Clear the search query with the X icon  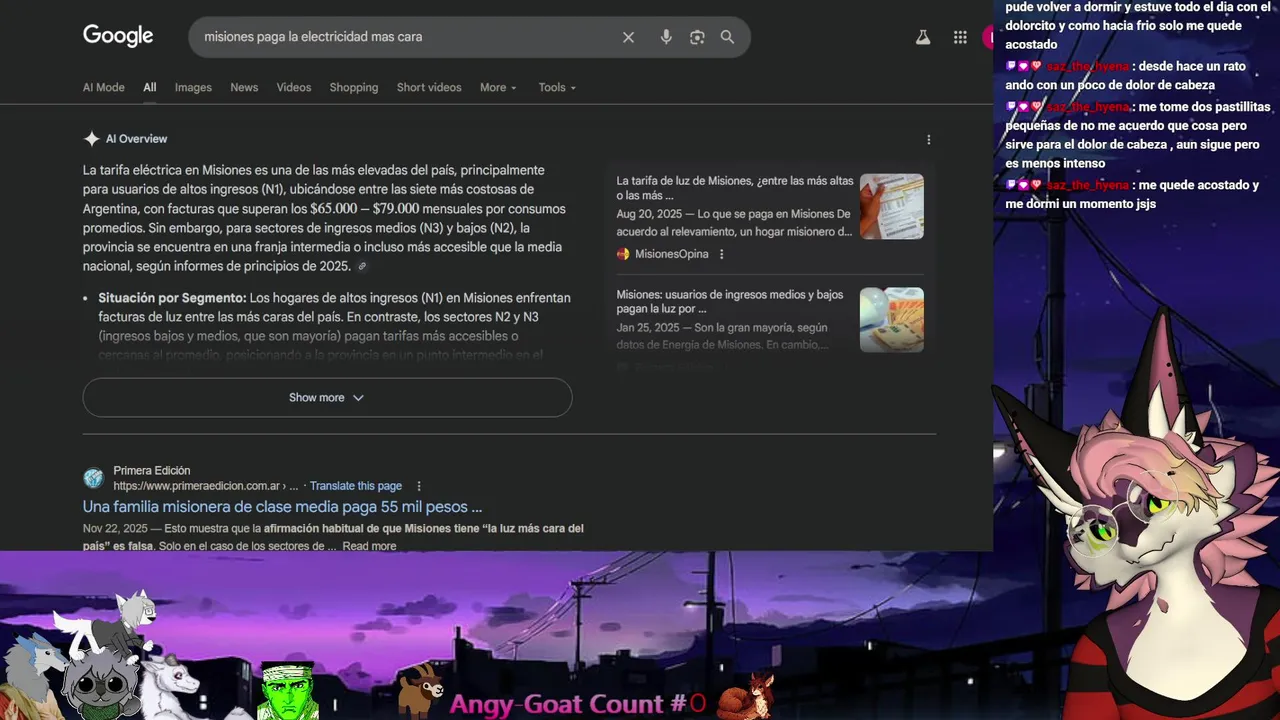[628, 37]
